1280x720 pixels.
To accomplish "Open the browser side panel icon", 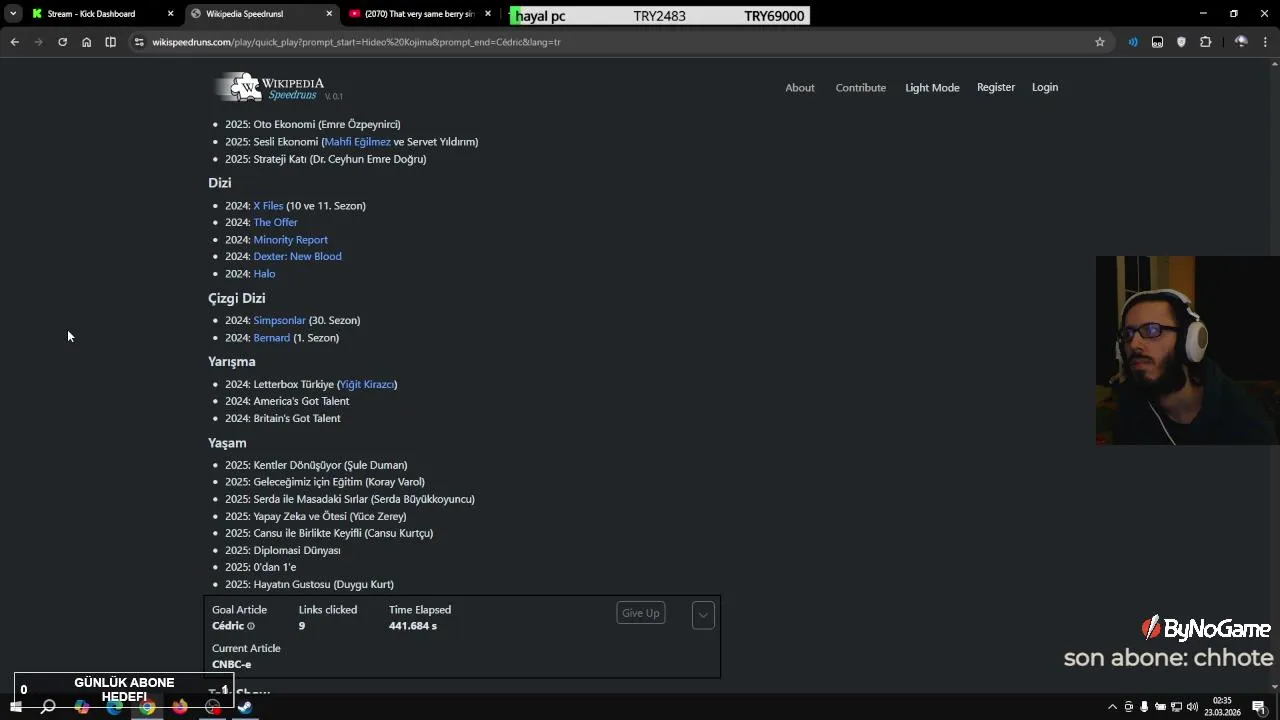I will (x=110, y=42).
